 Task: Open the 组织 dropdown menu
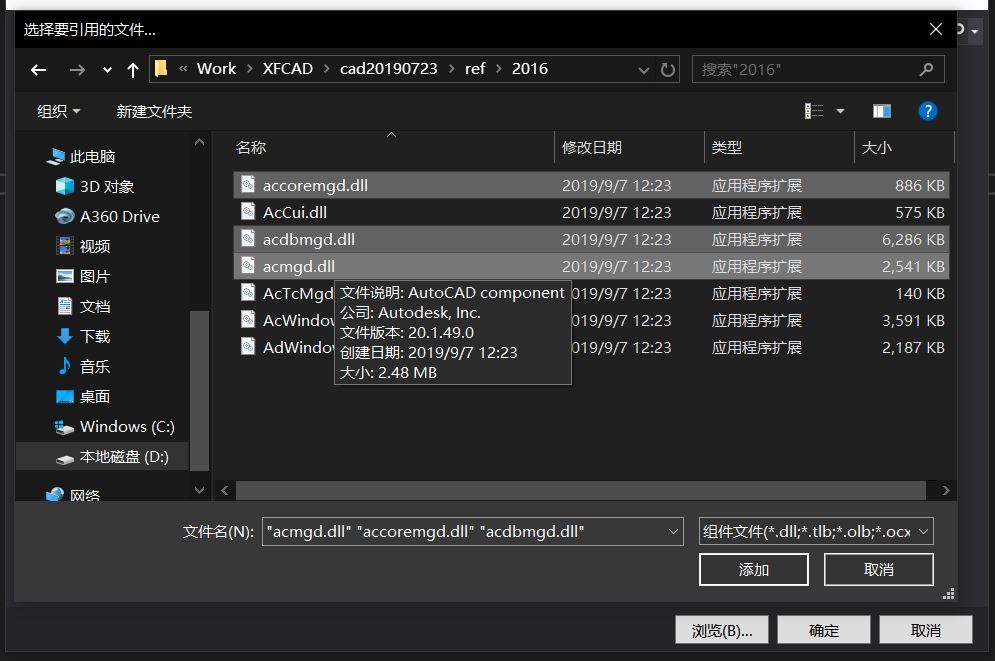[58, 110]
